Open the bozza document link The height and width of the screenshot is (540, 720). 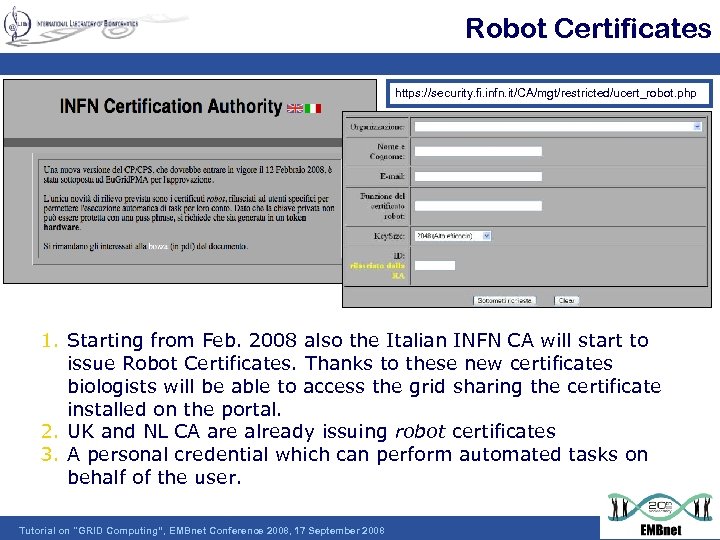coord(158,247)
